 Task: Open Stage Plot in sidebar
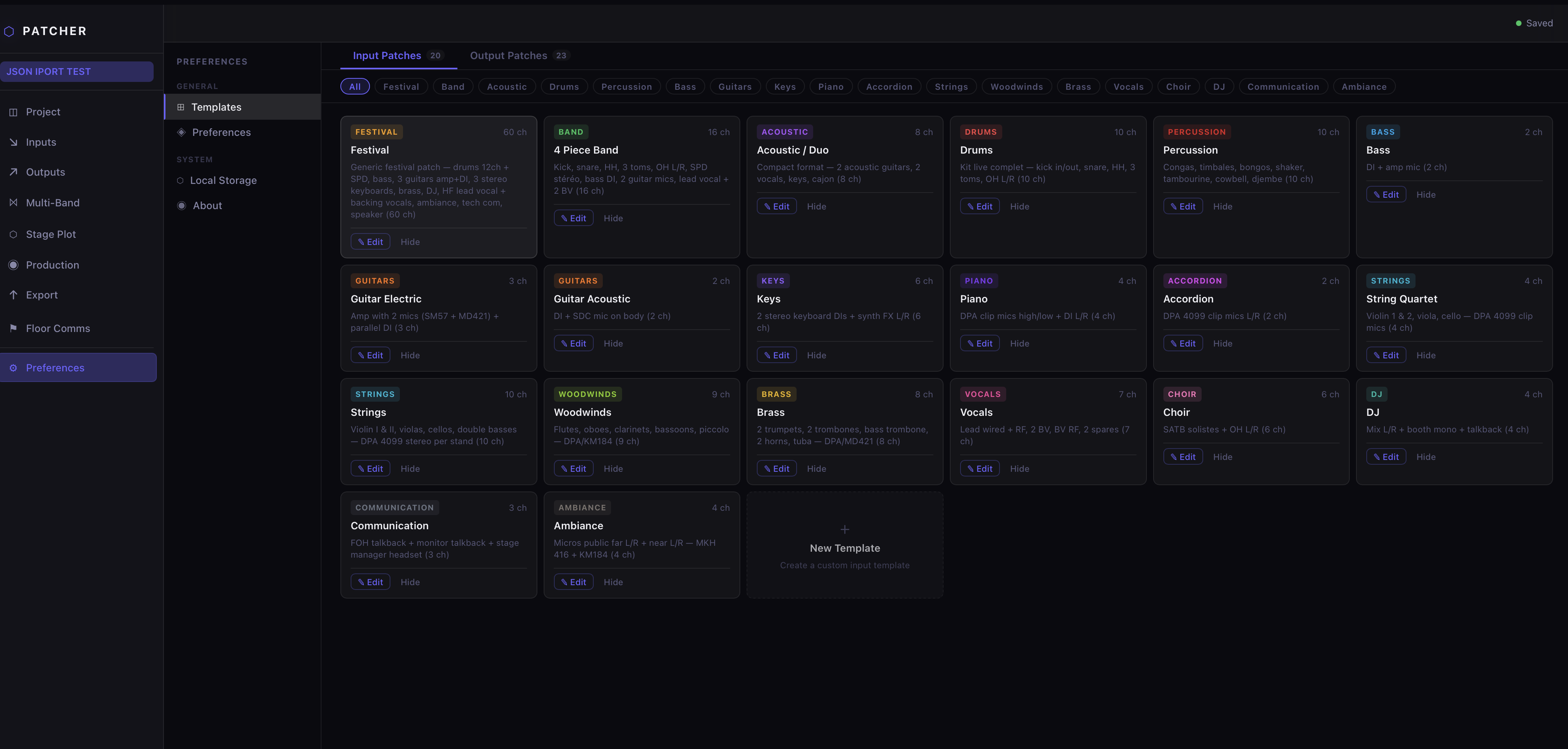click(x=78, y=234)
